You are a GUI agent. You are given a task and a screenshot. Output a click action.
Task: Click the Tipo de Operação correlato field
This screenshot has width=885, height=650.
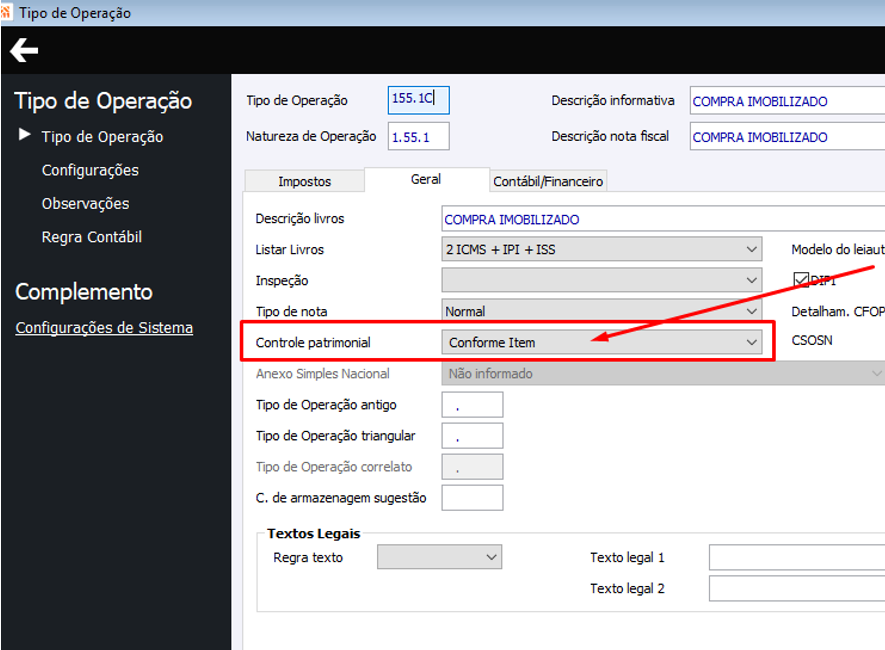[472, 467]
